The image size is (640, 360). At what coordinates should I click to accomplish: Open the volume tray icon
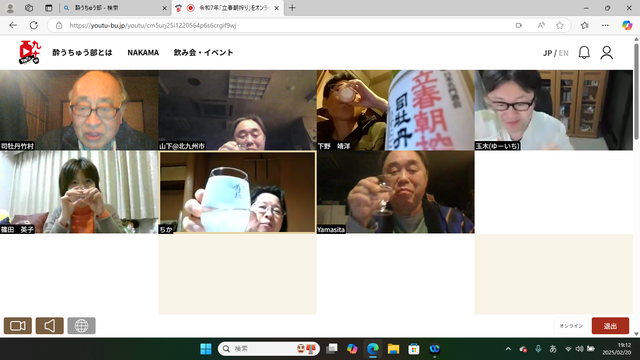pyautogui.click(x=579, y=349)
